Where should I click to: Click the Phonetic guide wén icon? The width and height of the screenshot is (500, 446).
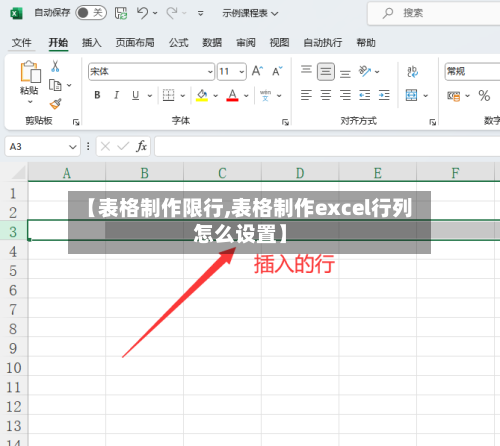(x=265, y=95)
